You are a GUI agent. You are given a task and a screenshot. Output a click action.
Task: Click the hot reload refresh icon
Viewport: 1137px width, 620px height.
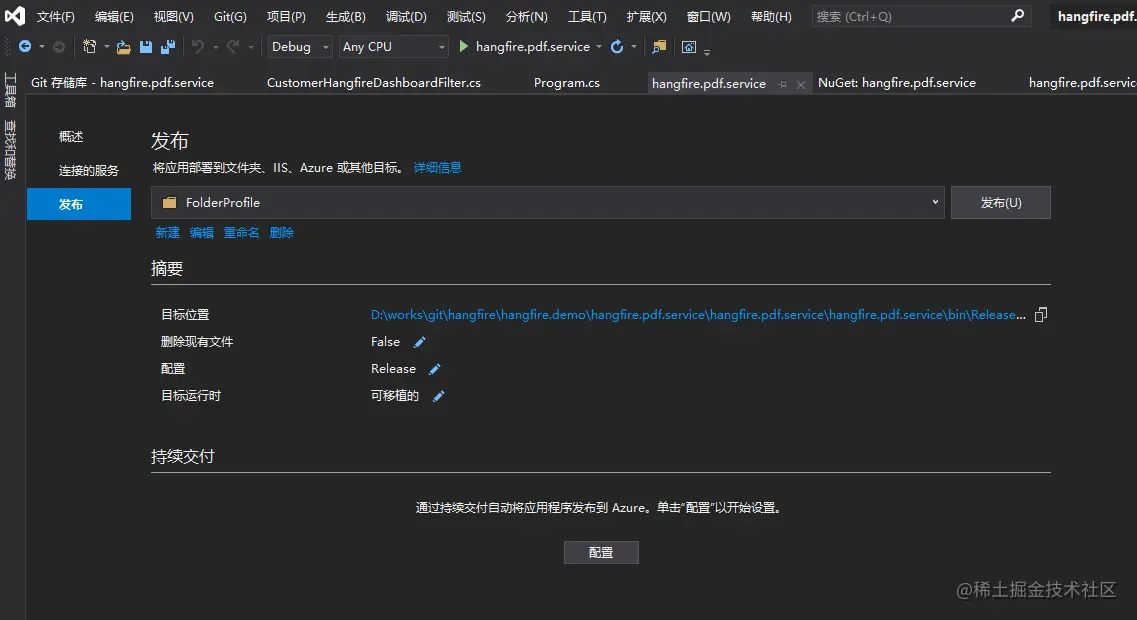coord(617,46)
